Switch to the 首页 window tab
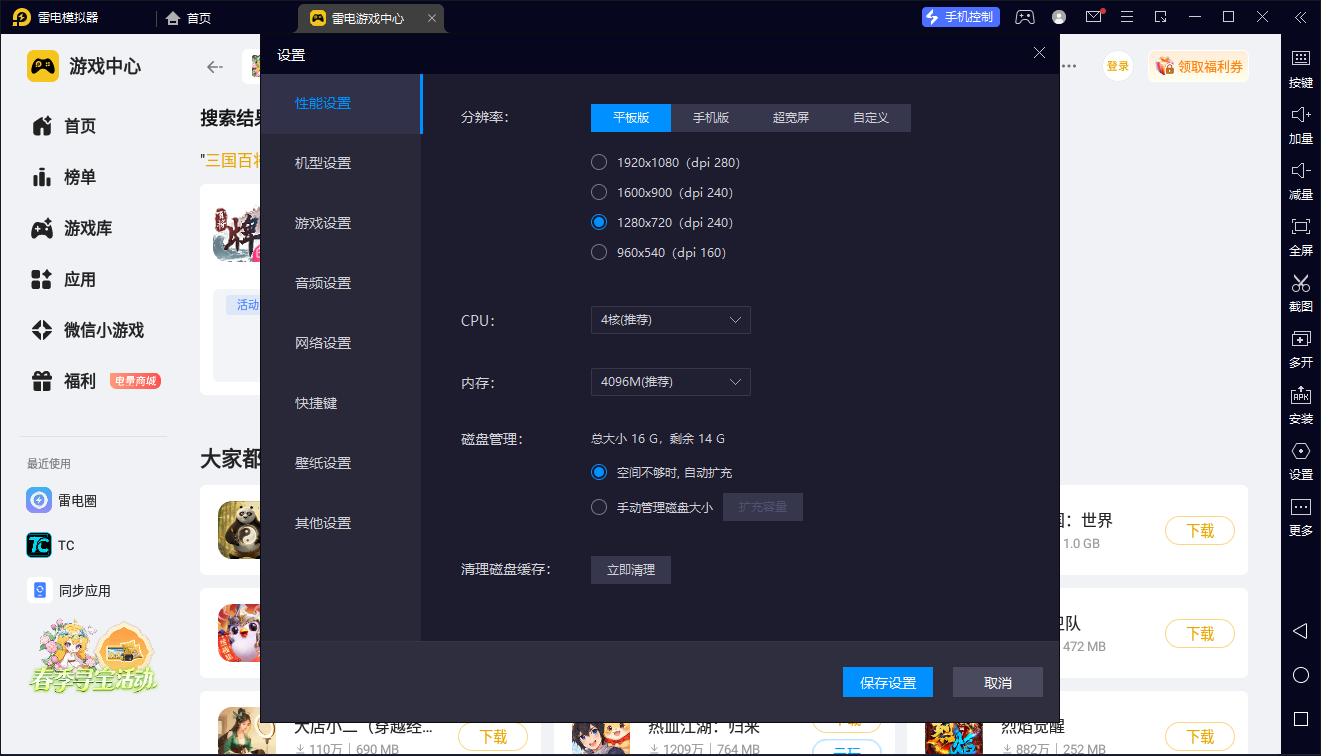Viewport: 1321px width, 756px height. click(x=189, y=18)
